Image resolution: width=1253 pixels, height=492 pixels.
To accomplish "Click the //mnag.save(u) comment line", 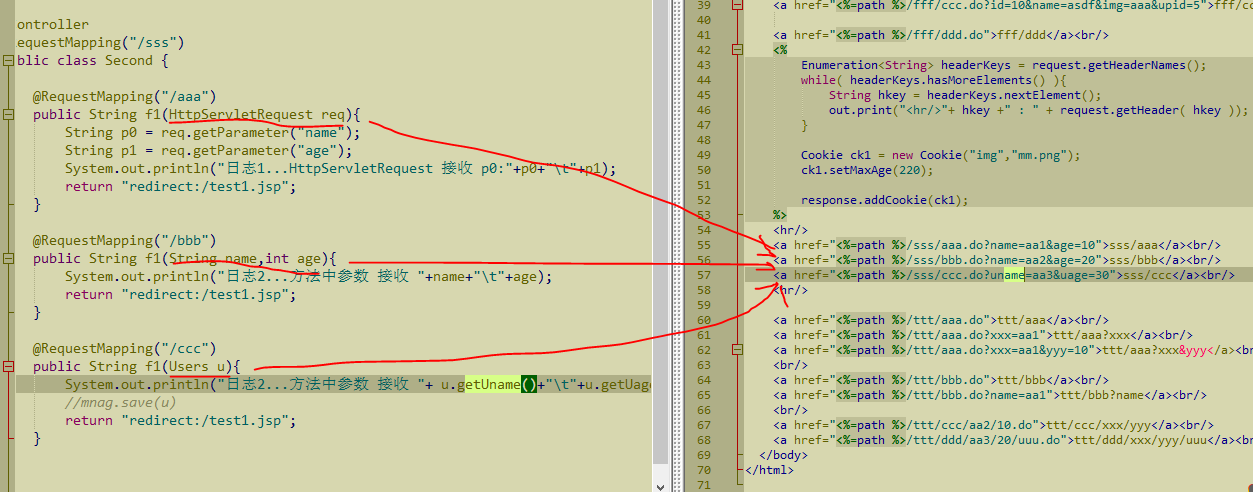I will pos(120,403).
